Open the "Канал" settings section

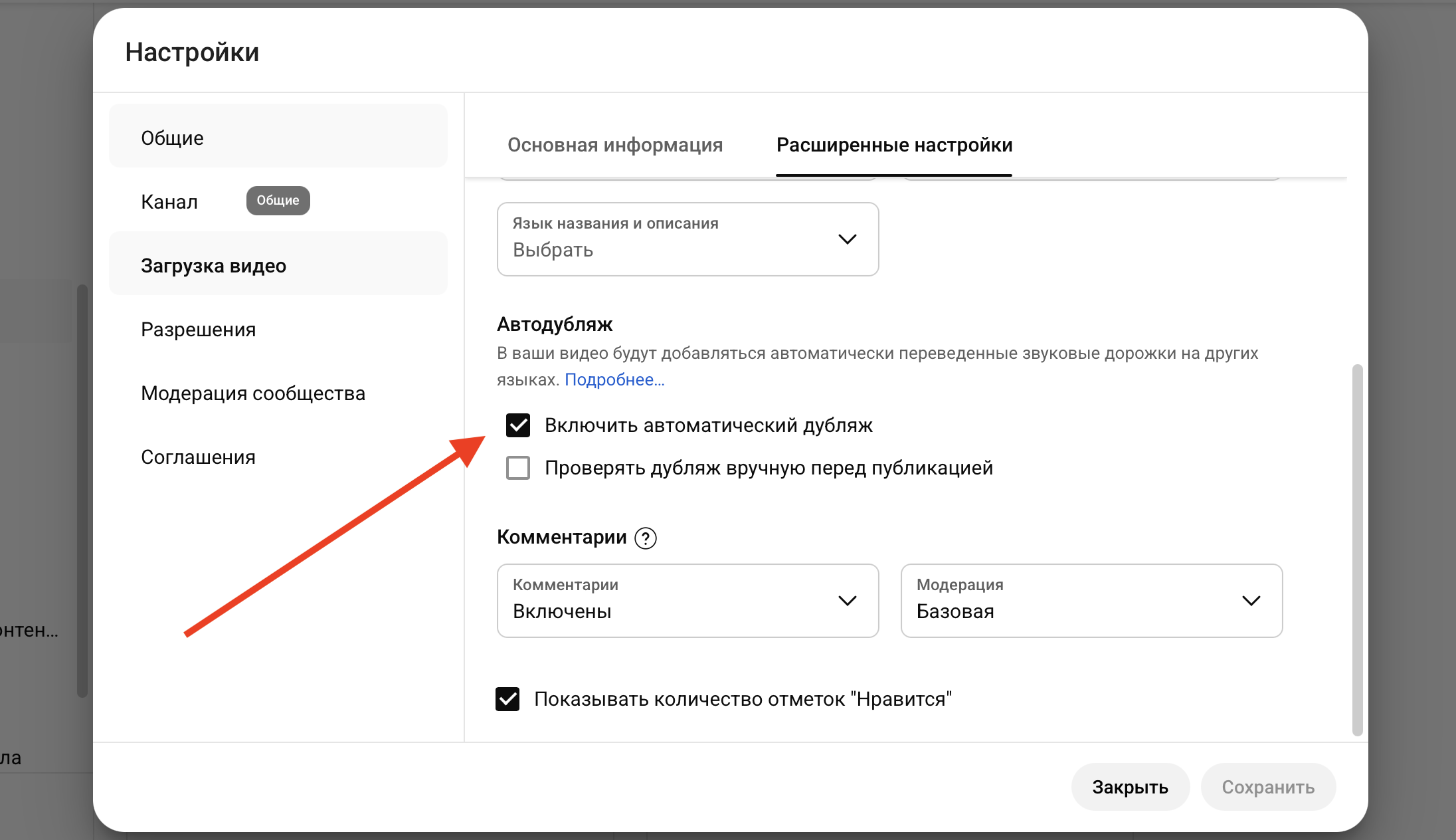tap(169, 201)
